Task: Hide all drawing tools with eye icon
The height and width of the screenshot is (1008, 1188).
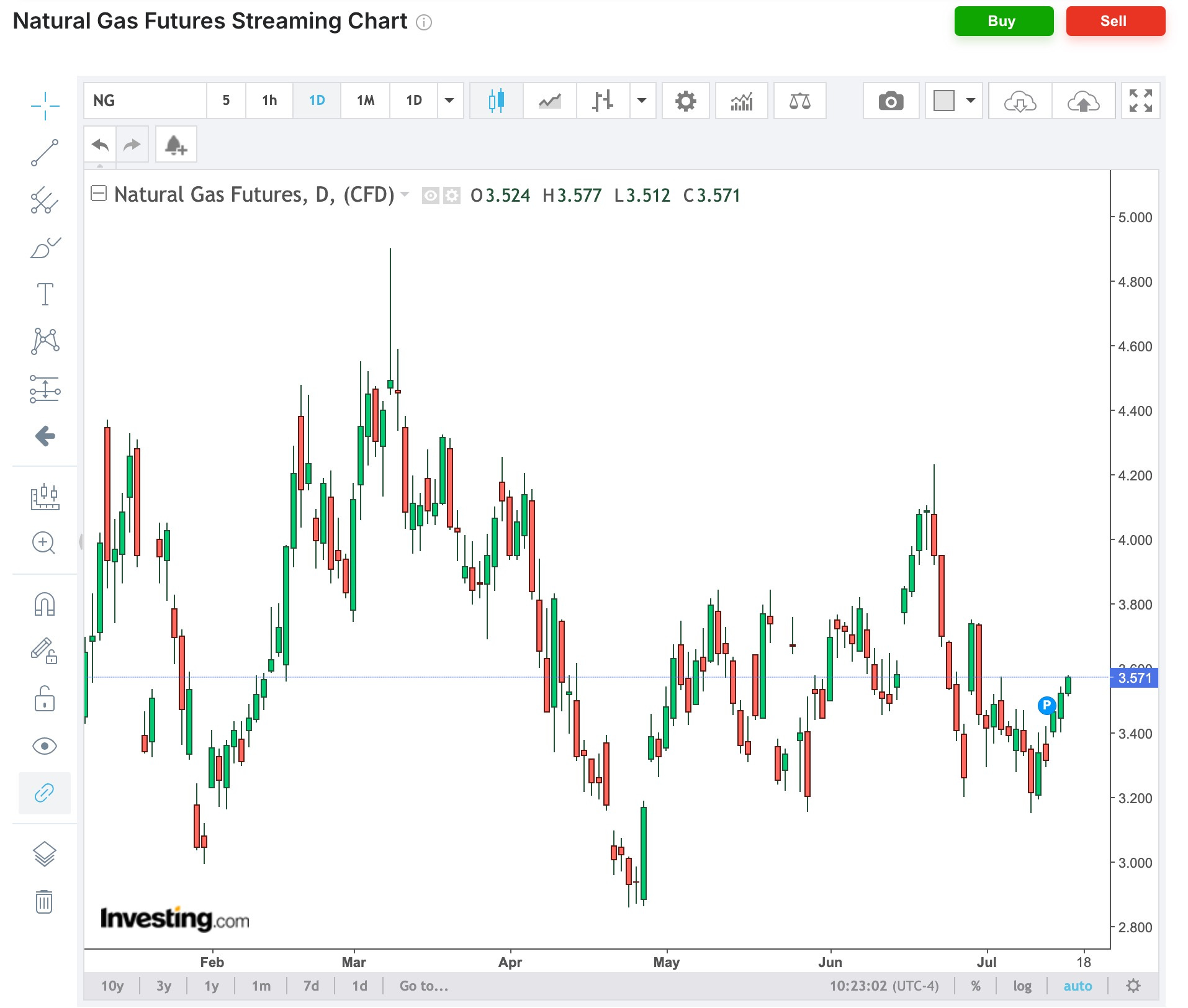Action: point(45,745)
